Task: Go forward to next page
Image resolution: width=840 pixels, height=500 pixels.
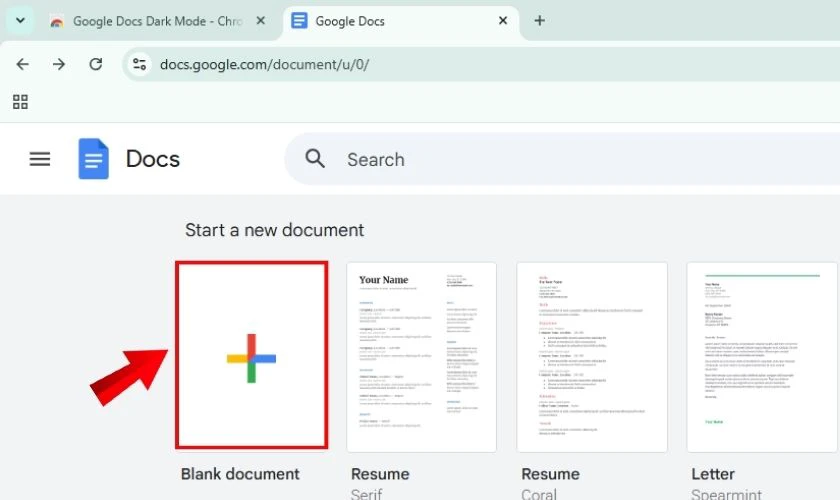Action: [59, 64]
